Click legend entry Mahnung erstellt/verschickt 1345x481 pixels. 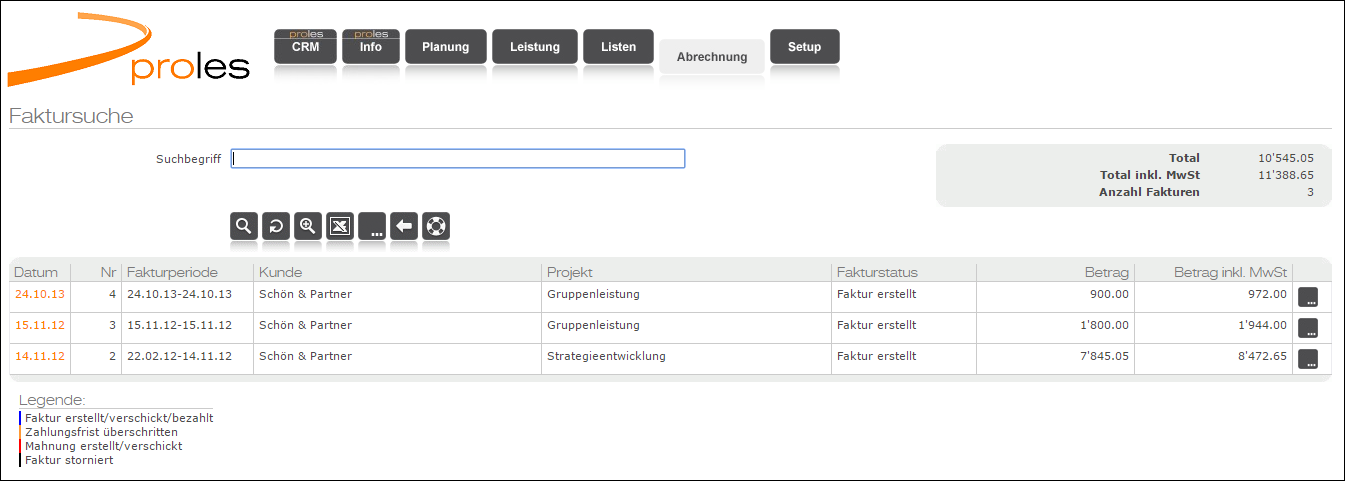(x=103, y=446)
